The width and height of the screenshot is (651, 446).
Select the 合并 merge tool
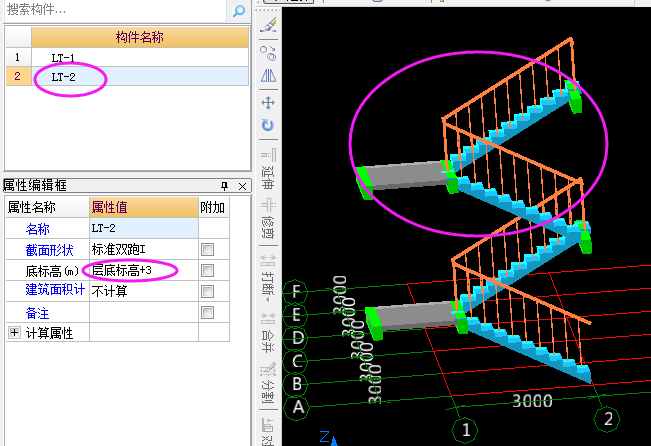click(x=268, y=333)
